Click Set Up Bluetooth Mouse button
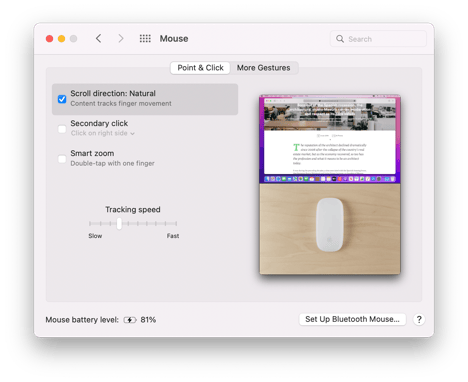The image size is (468, 382). (352, 319)
